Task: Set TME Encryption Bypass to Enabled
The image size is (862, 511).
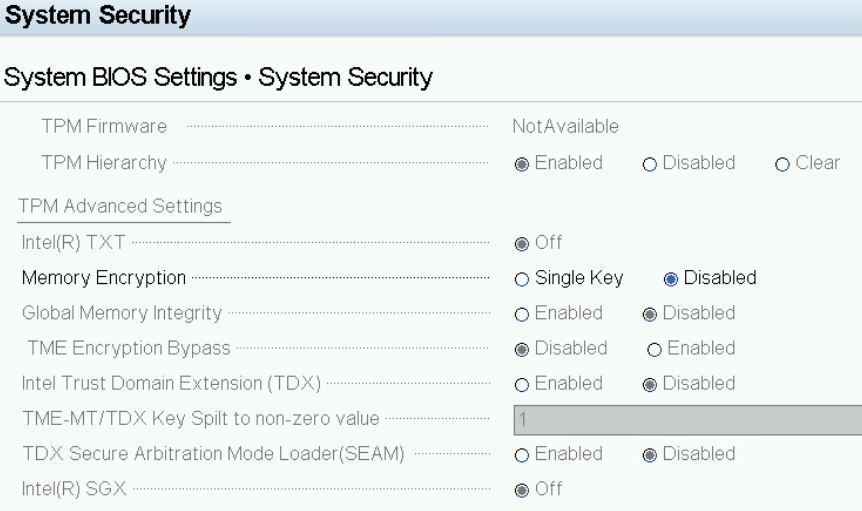Action: coord(655,349)
